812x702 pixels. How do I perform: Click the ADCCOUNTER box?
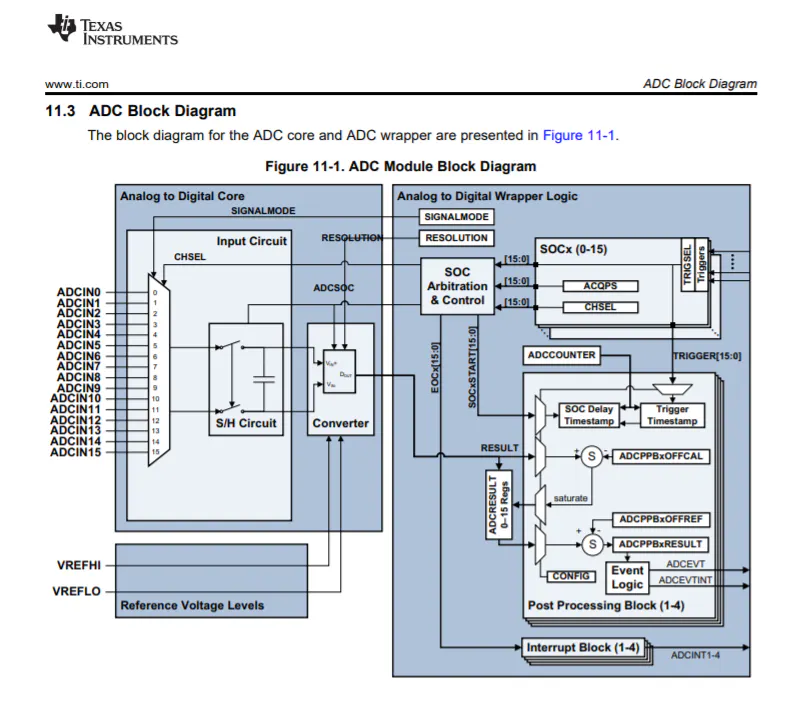(x=561, y=355)
